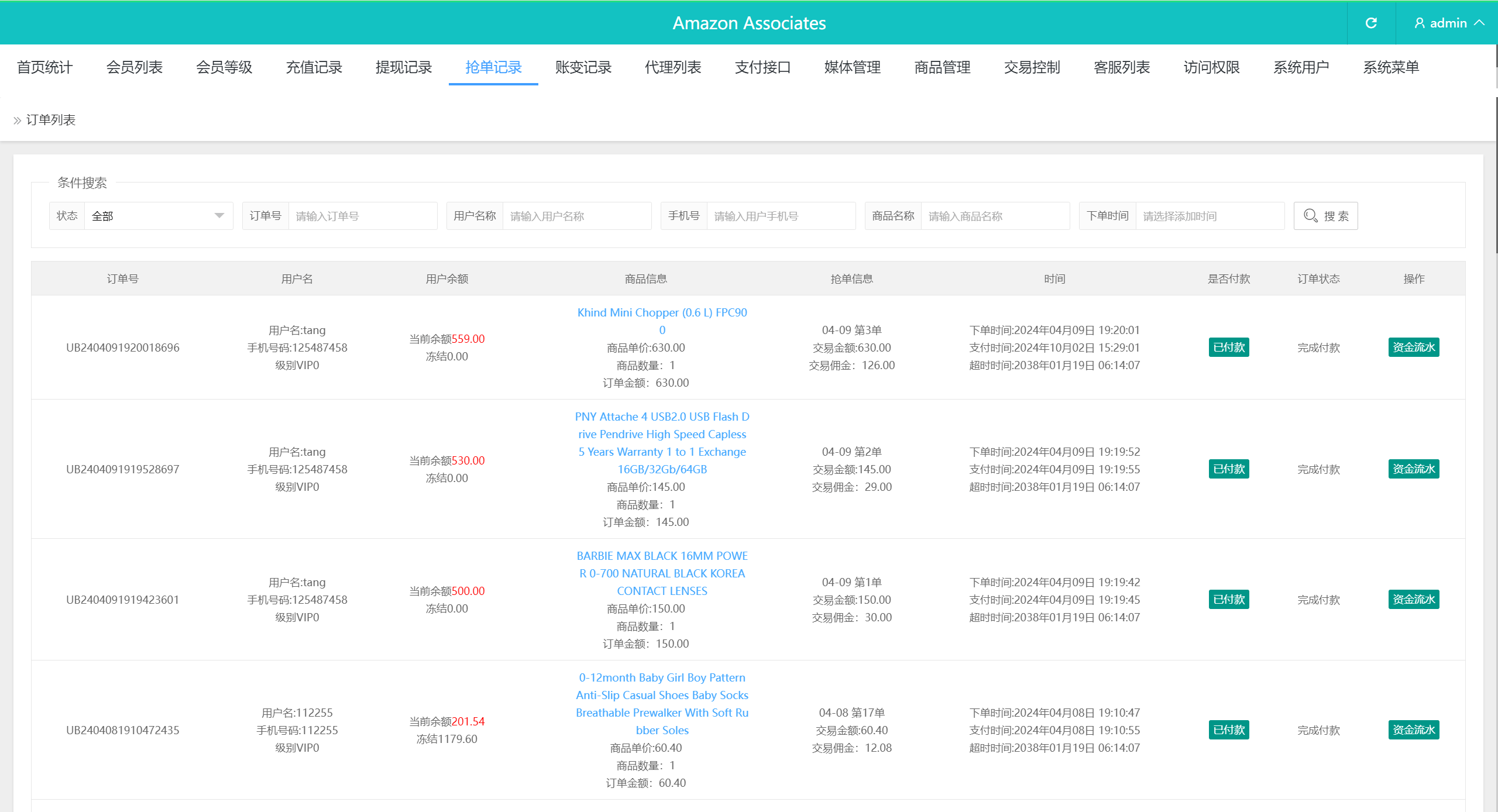Open 代理列表 tab
The width and height of the screenshot is (1498, 812).
pos(673,67)
